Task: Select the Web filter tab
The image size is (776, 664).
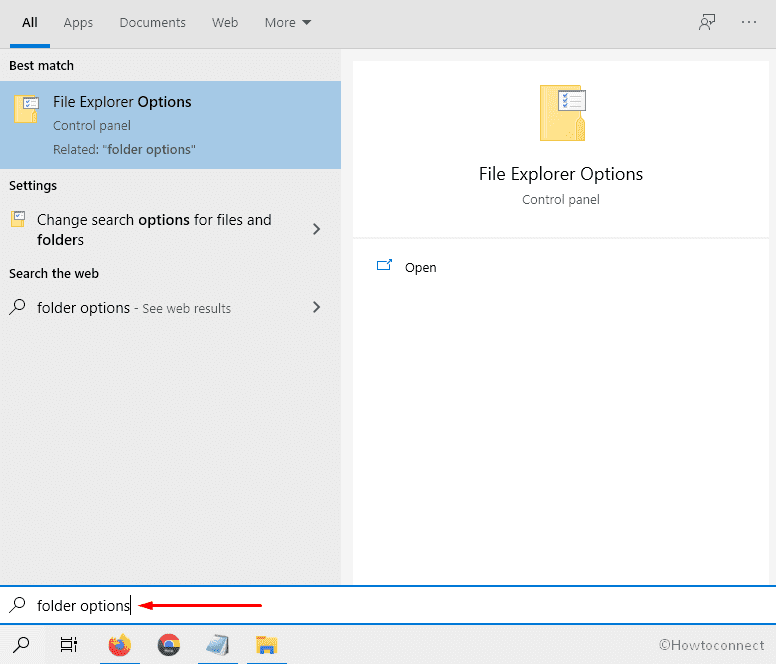Action: pyautogui.click(x=225, y=23)
